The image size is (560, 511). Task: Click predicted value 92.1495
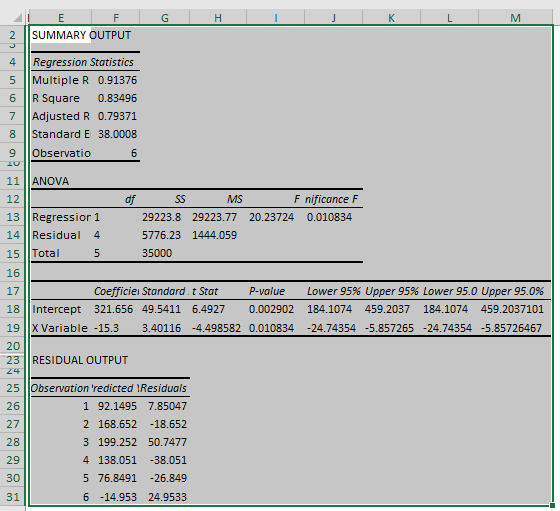pyautogui.click(x=117, y=406)
